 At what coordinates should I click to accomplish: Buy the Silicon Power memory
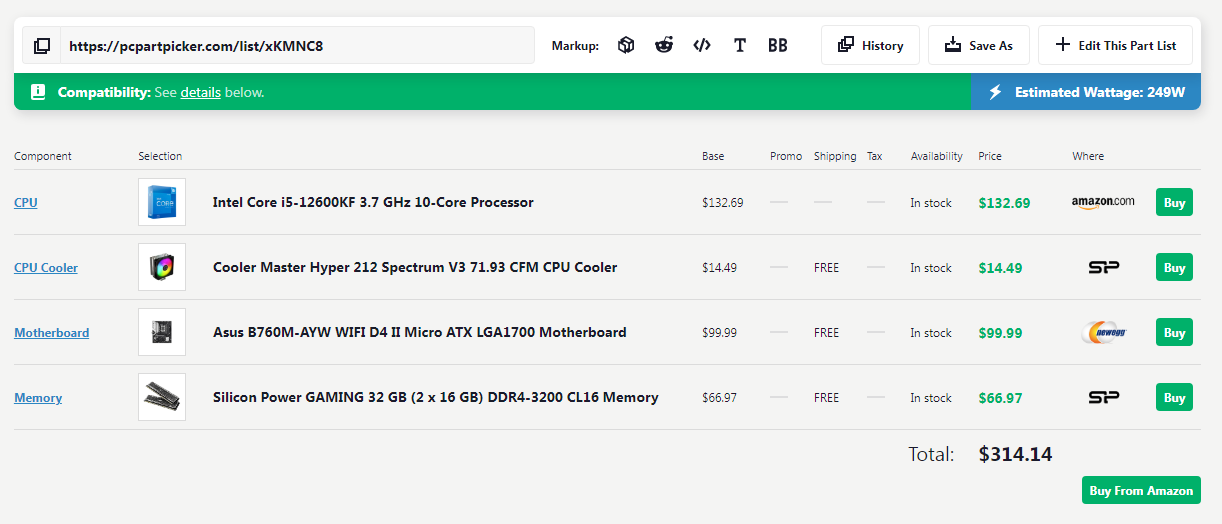(x=1174, y=397)
